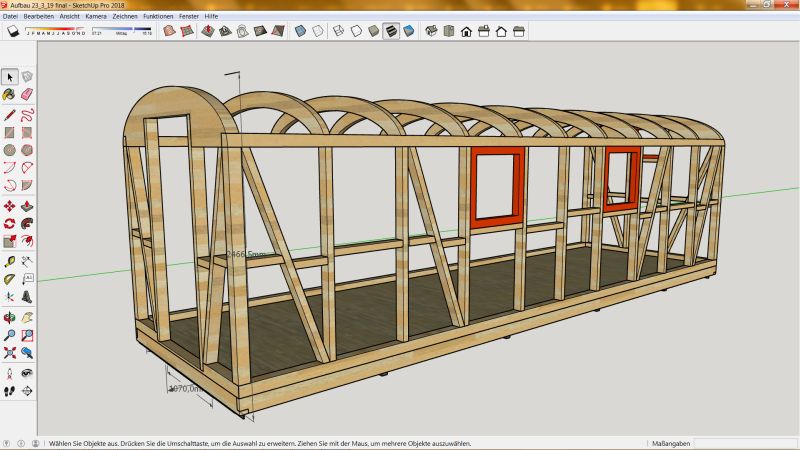This screenshot has height=450, width=800.
Task: Enable Shaded with Textures style
Action: coord(391,31)
